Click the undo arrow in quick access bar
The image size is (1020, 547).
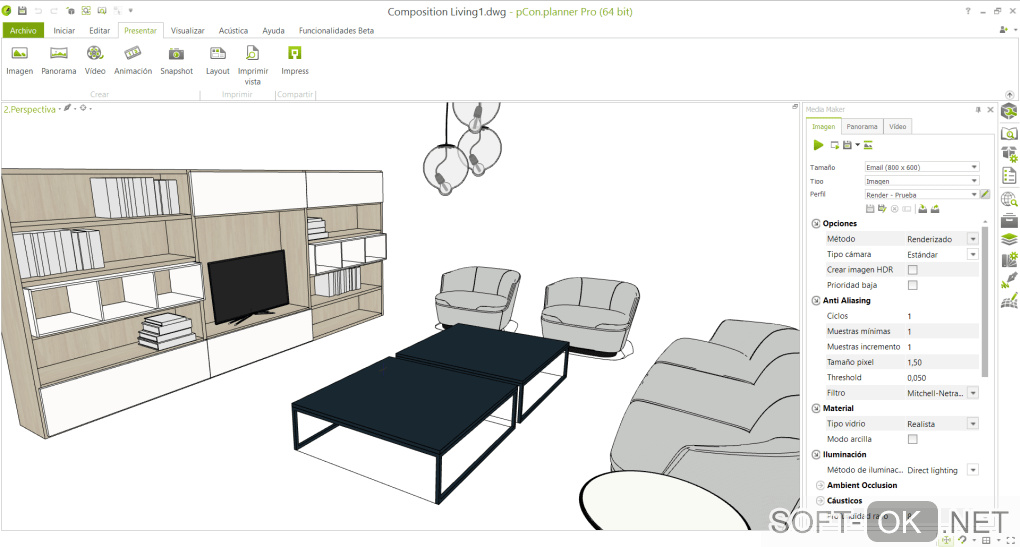38,11
